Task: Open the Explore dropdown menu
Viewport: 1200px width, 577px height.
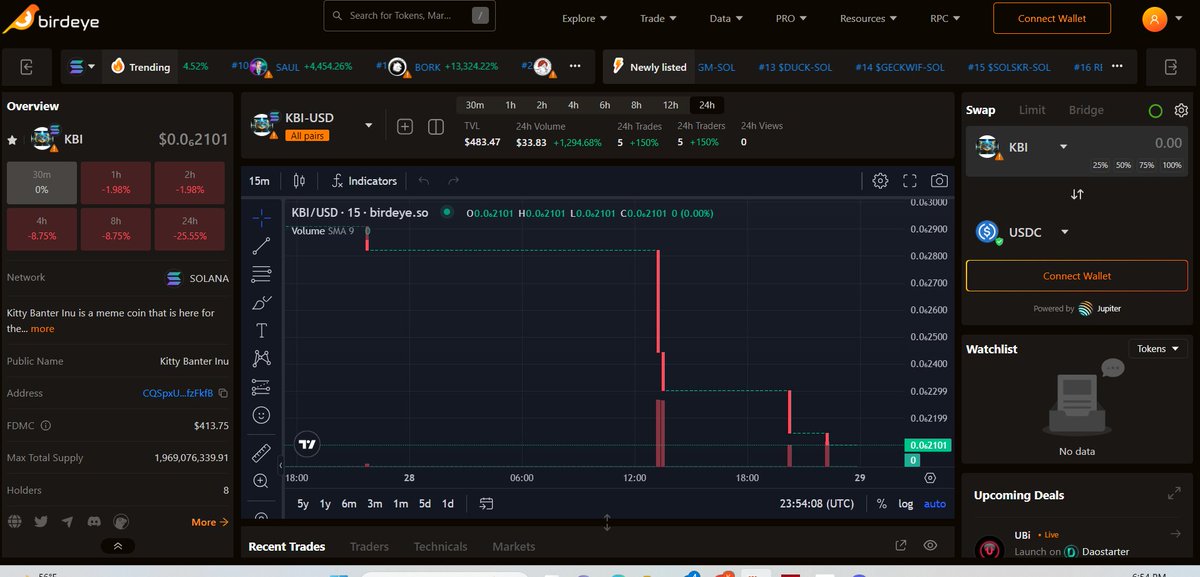Action: coord(585,18)
